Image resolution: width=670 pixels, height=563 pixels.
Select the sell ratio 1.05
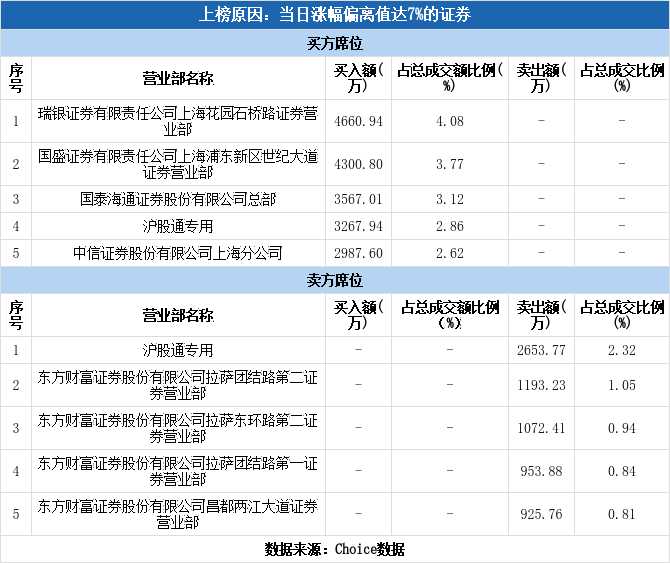(x=622, y=385)
